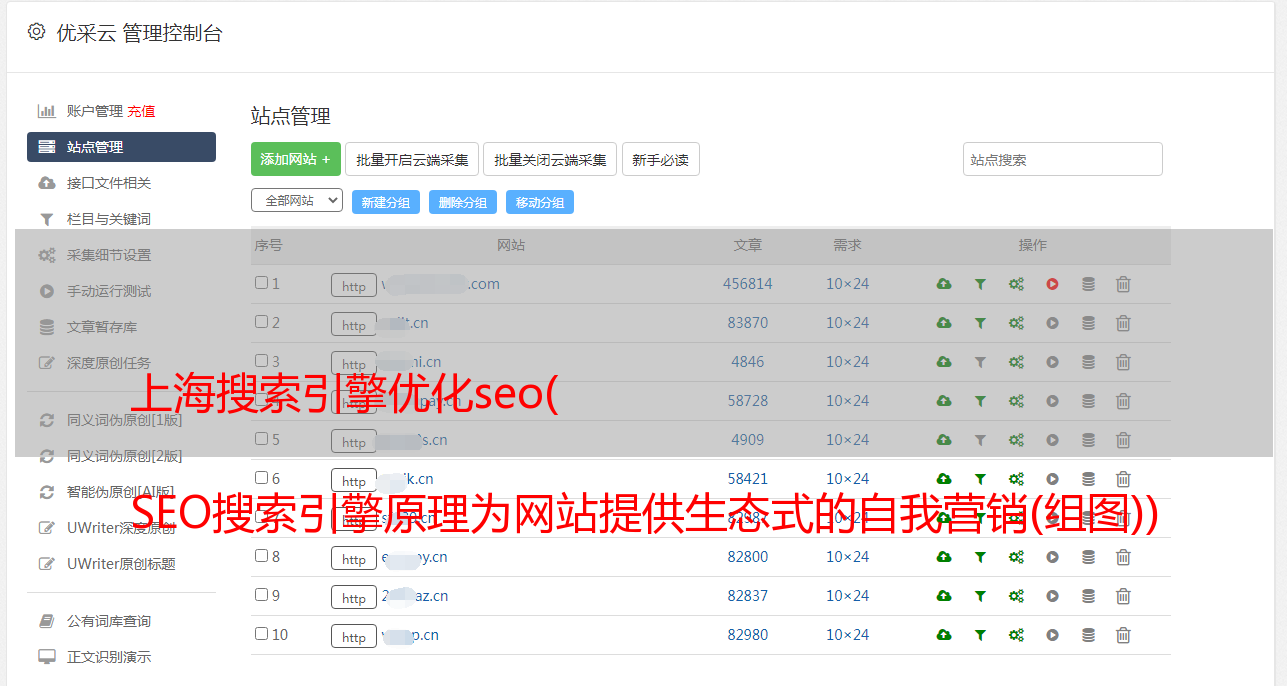Tick the checkbox for site row 10
Image resolution: width=1287 pixels, height=686 pixels.
(x=261, y=634)
